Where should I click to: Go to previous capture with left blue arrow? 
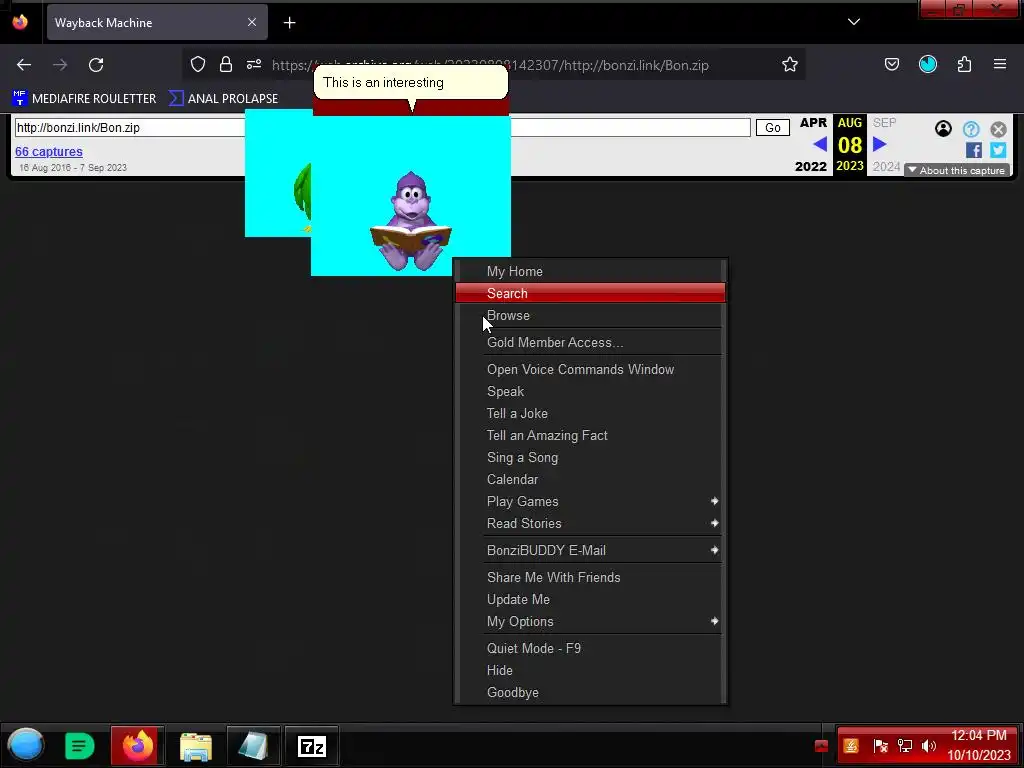(820, 144)
